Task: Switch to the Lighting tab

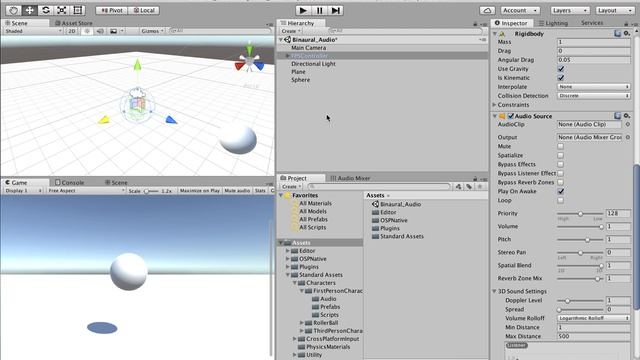Action: click(553, 23)
